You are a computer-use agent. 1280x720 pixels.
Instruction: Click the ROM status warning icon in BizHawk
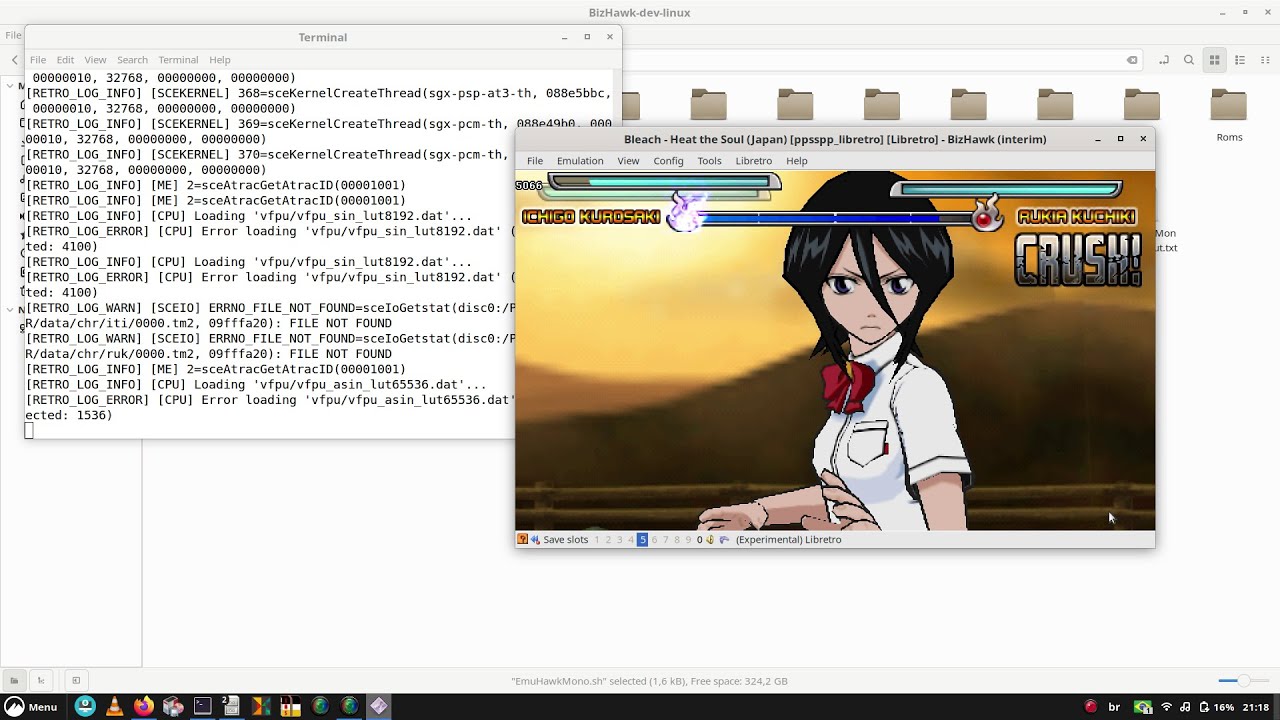[x=522, y=540]
